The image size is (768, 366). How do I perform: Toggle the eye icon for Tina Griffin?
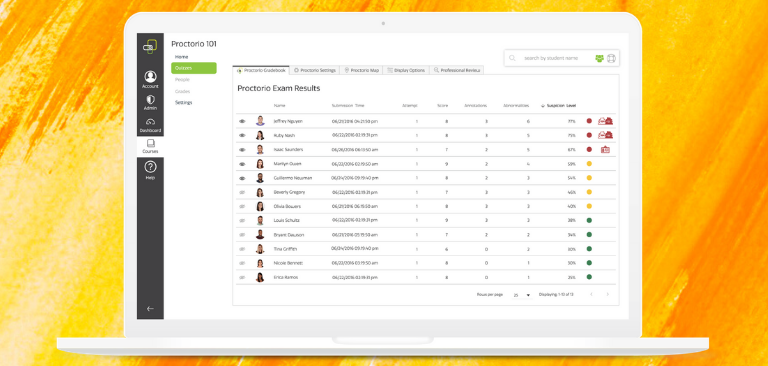242,249
